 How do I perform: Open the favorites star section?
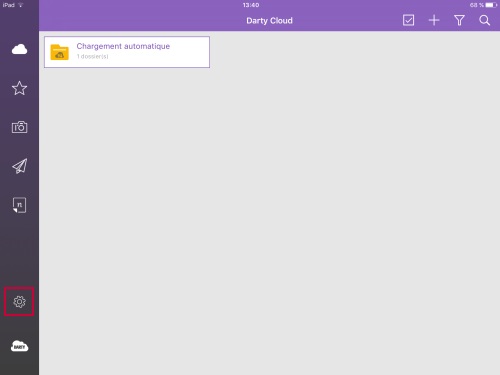pyautogui.click(x=19, y=88)
